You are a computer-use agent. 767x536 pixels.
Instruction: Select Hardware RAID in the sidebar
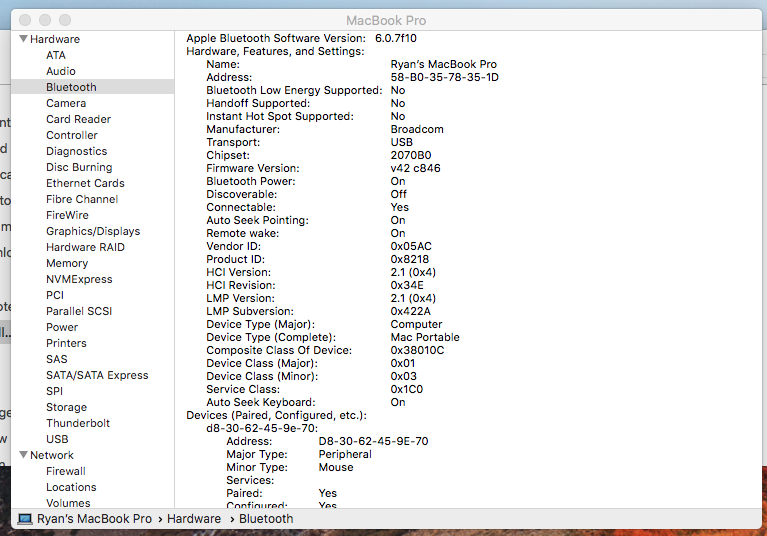tap(85, 247)
